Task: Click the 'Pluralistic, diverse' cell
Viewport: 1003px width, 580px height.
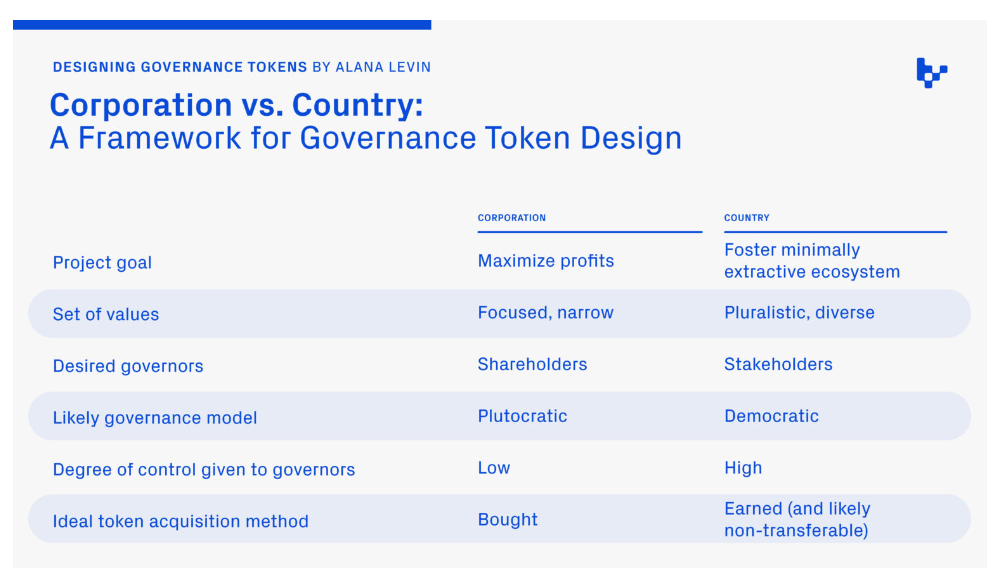Action: click(799, 313)
